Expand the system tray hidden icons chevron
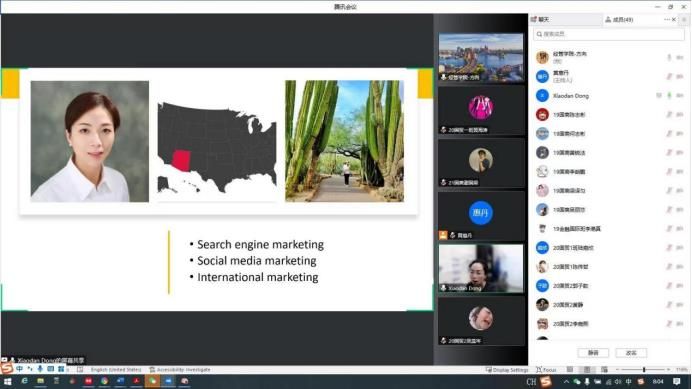Viewport: 692px width, 389px height. click(566, 381)
